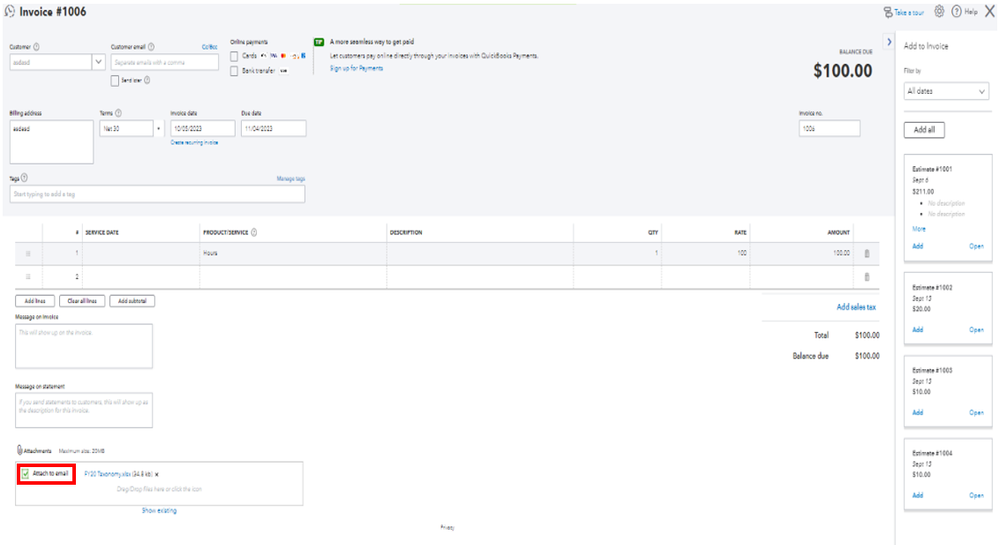999x545 pixels.
Task: Add Estimate #1004 to the invoice
Action: 917,495
